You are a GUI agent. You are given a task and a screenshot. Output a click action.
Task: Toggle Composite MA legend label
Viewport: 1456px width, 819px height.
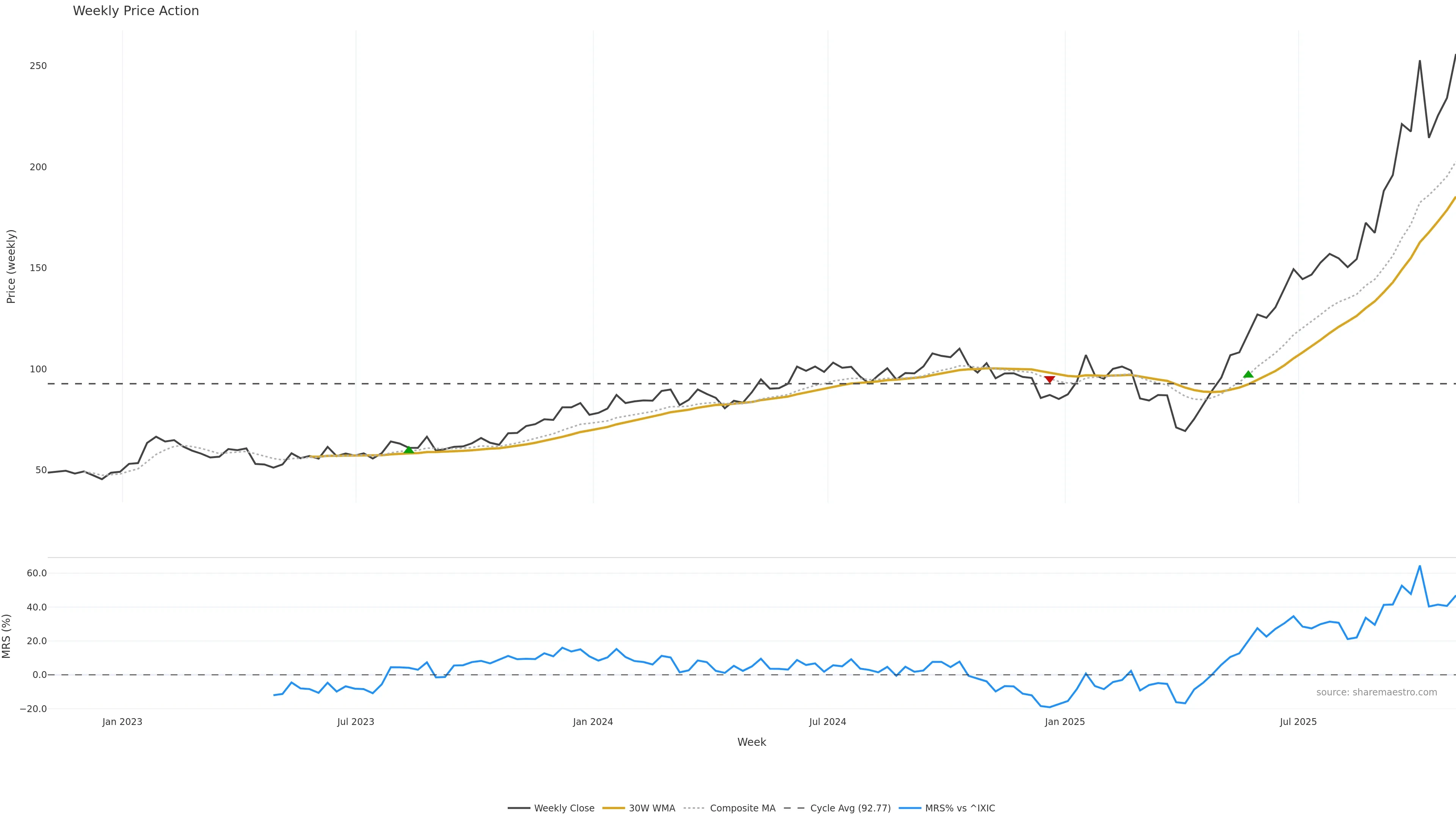coord(742,808)
